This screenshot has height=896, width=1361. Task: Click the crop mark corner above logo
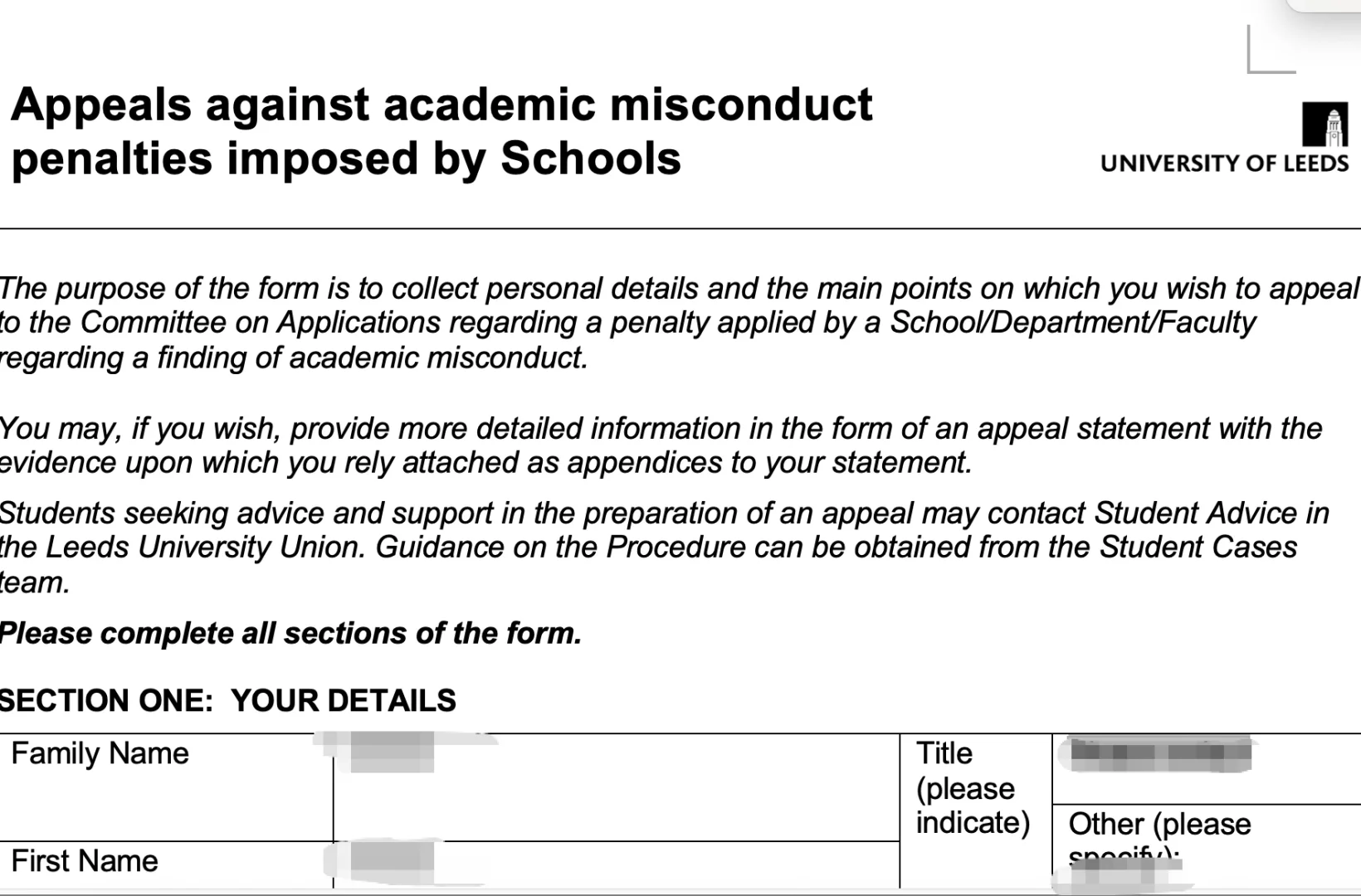(x=1271, y=49)
